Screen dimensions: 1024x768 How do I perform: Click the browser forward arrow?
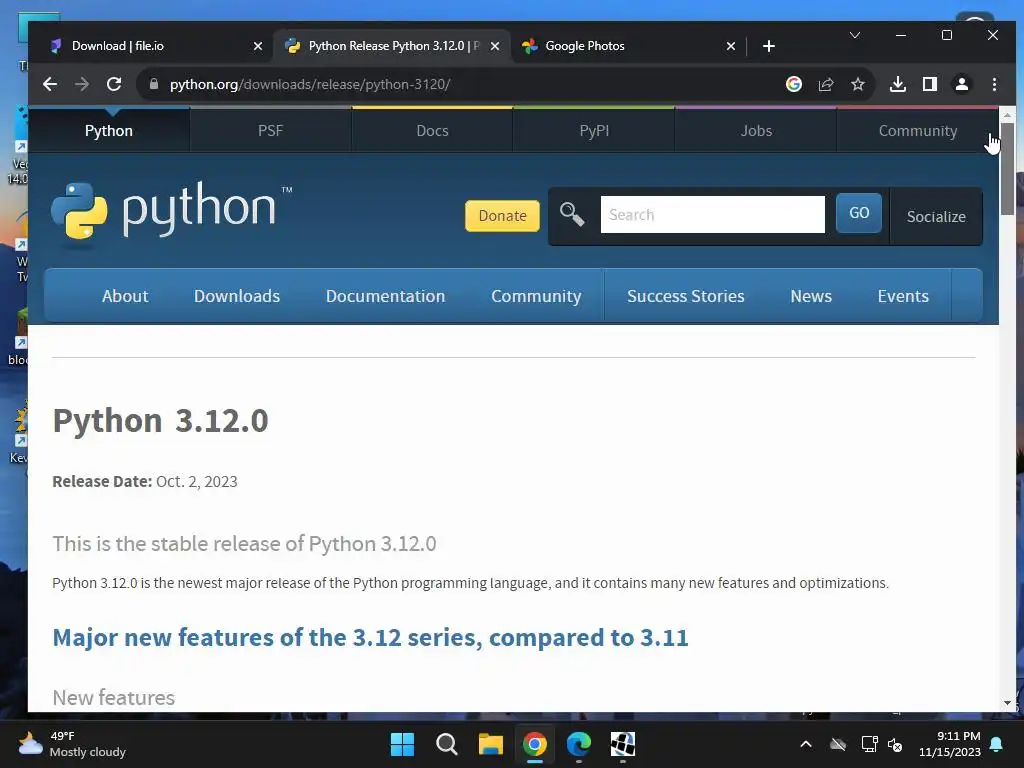click(82, 84)
